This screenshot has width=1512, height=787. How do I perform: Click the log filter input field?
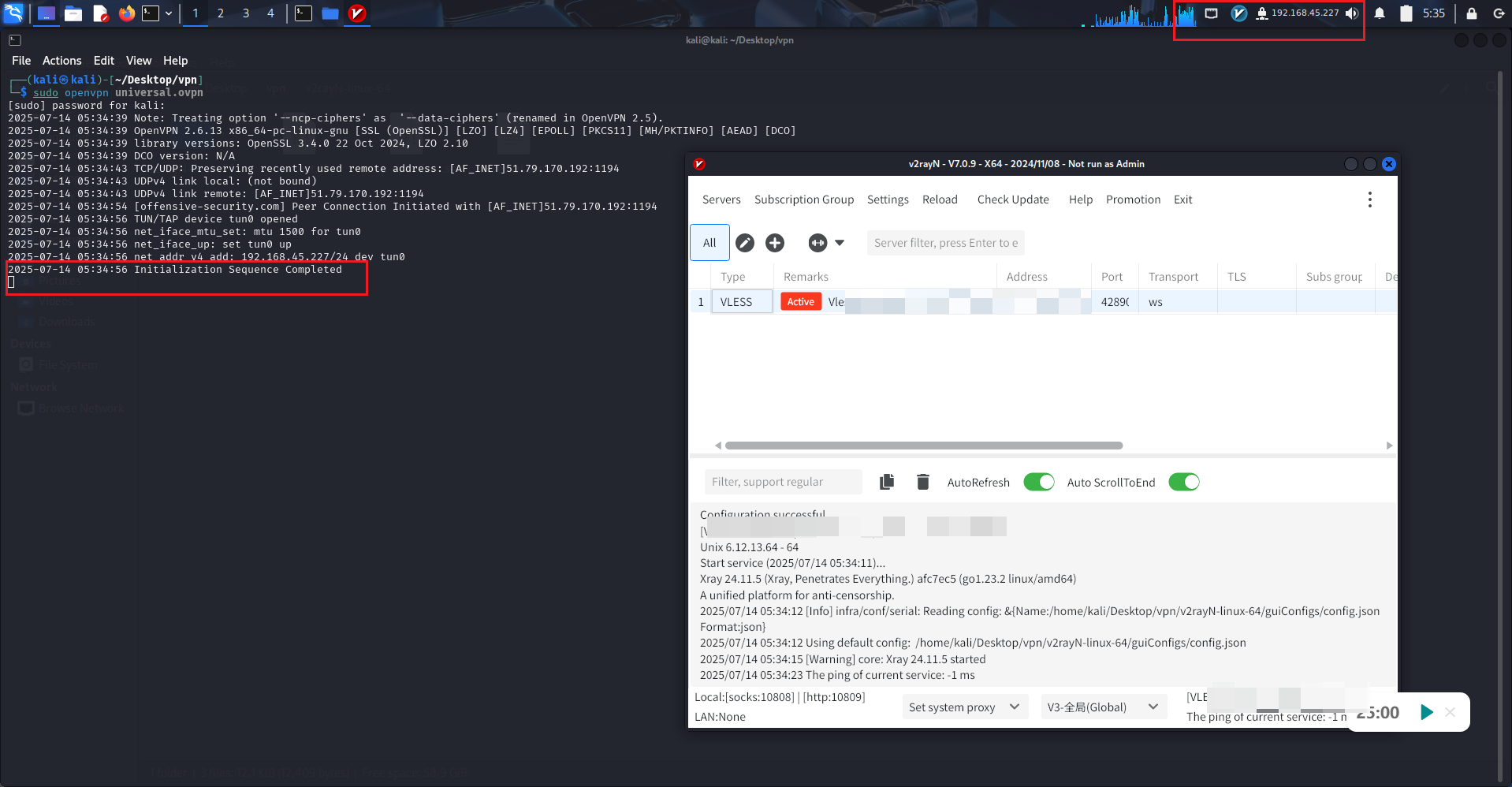coord(783,482)
